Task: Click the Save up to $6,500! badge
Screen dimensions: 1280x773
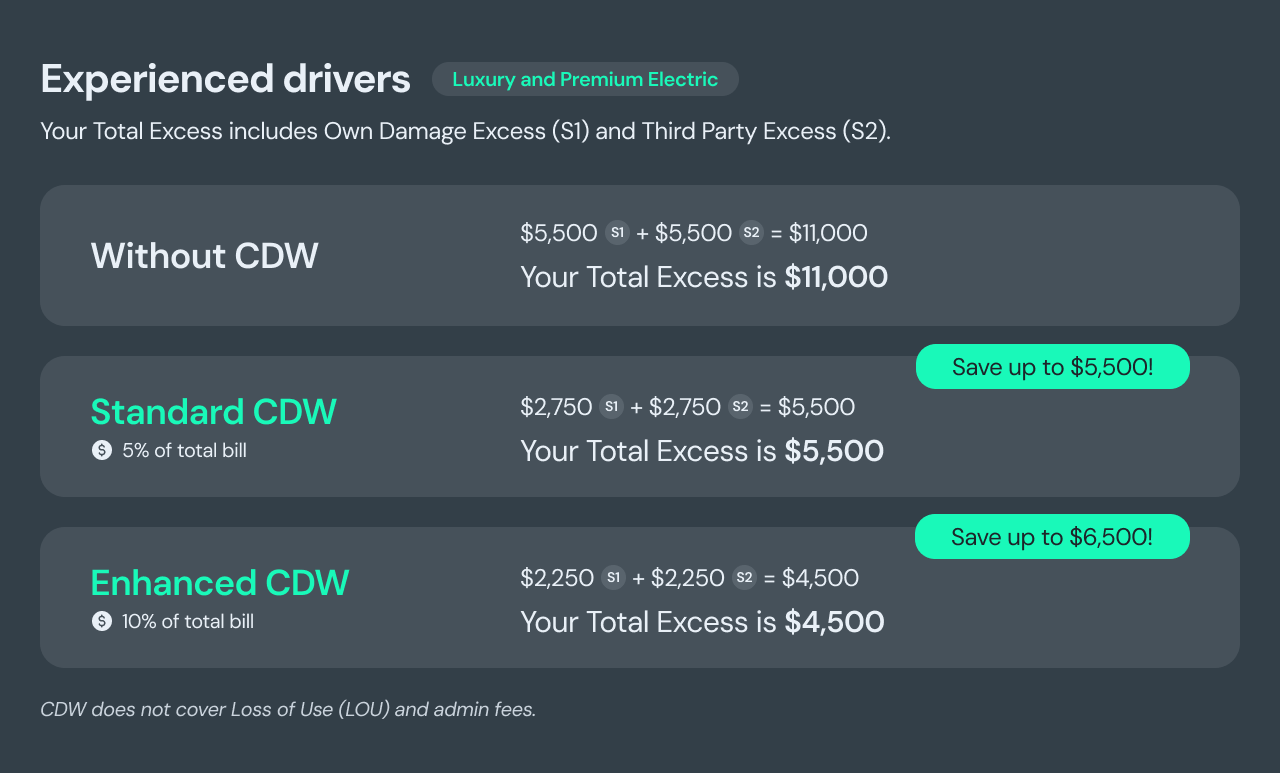Action: click(1052, 537)
